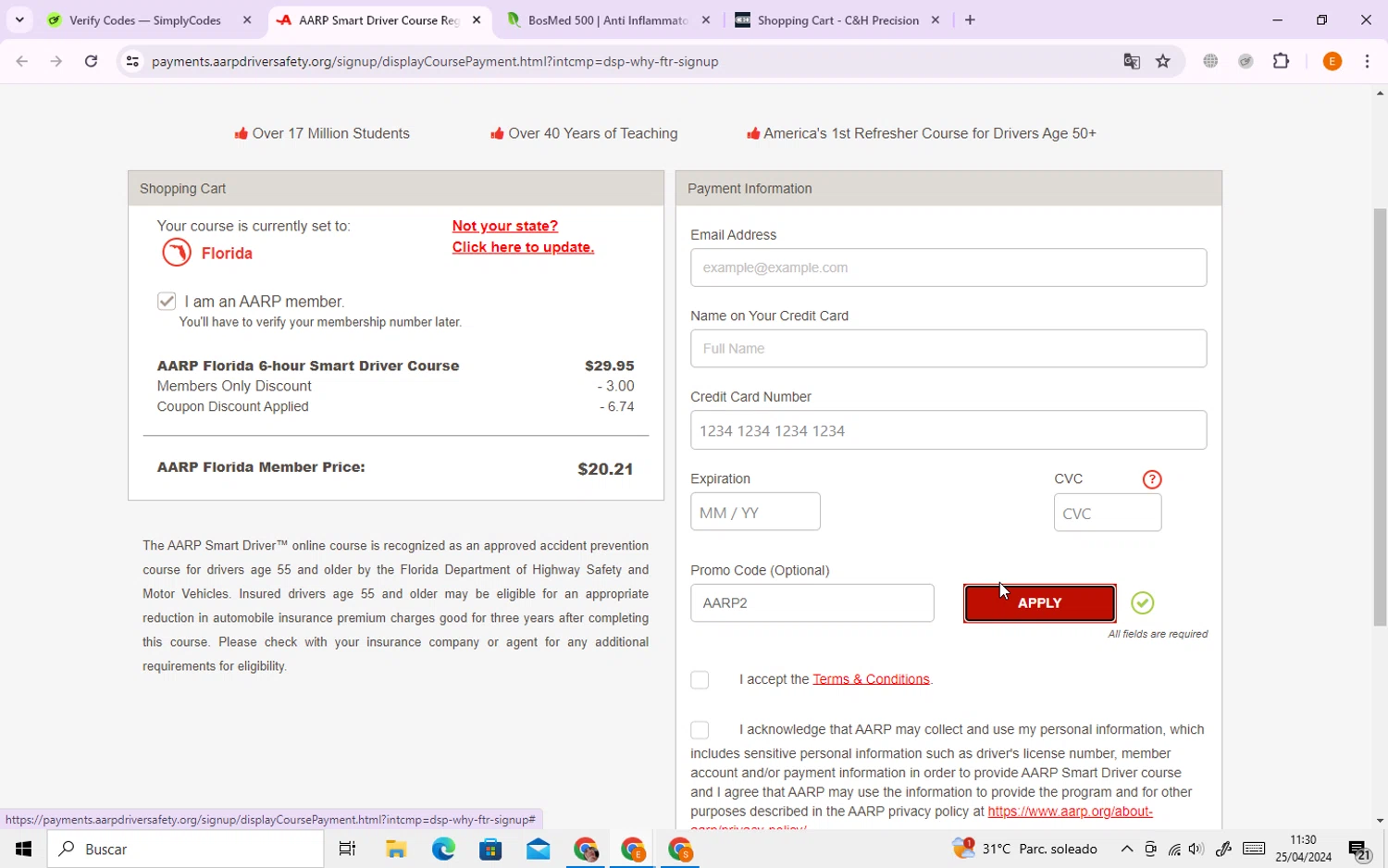This screenshot has width=1388, height=868.
Task: Click the red APPLY promo button
Action: click(x=1039, y=603)
